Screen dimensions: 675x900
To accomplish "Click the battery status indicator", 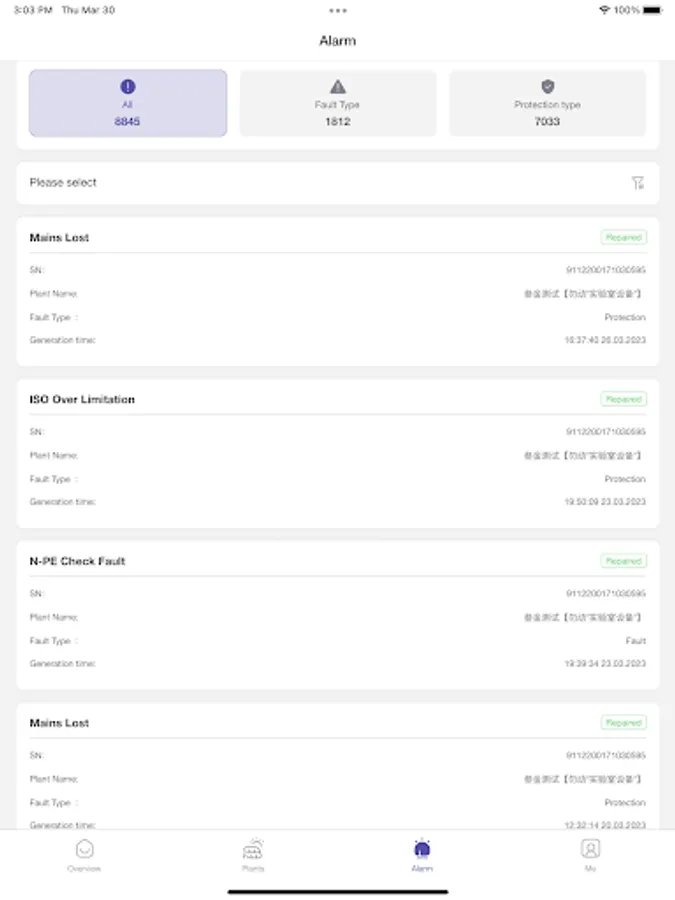I will pyautogui.click(x=652, y=10).
